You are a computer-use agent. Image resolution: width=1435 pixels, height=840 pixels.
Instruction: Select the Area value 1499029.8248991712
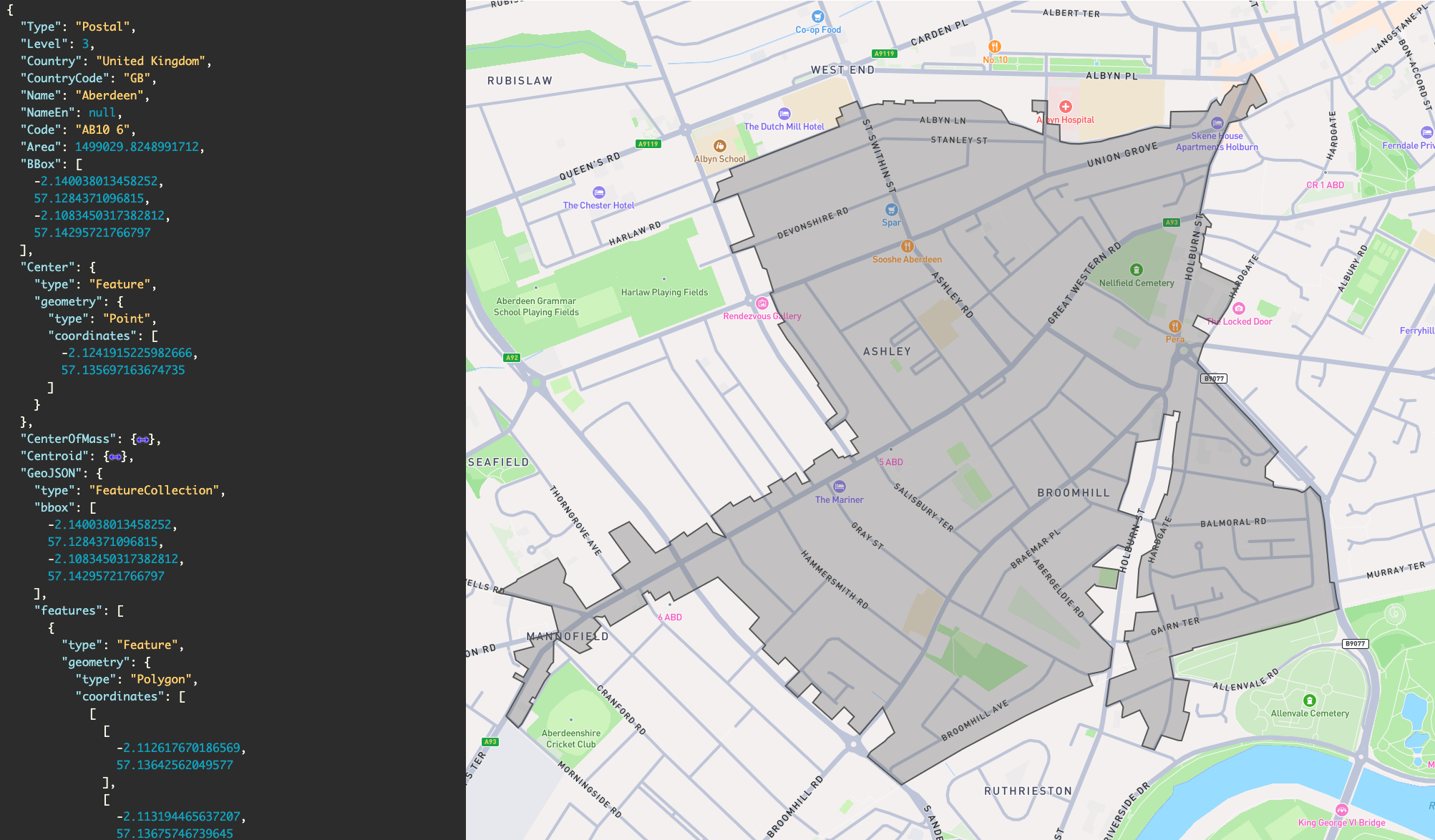tap(137, 147)
